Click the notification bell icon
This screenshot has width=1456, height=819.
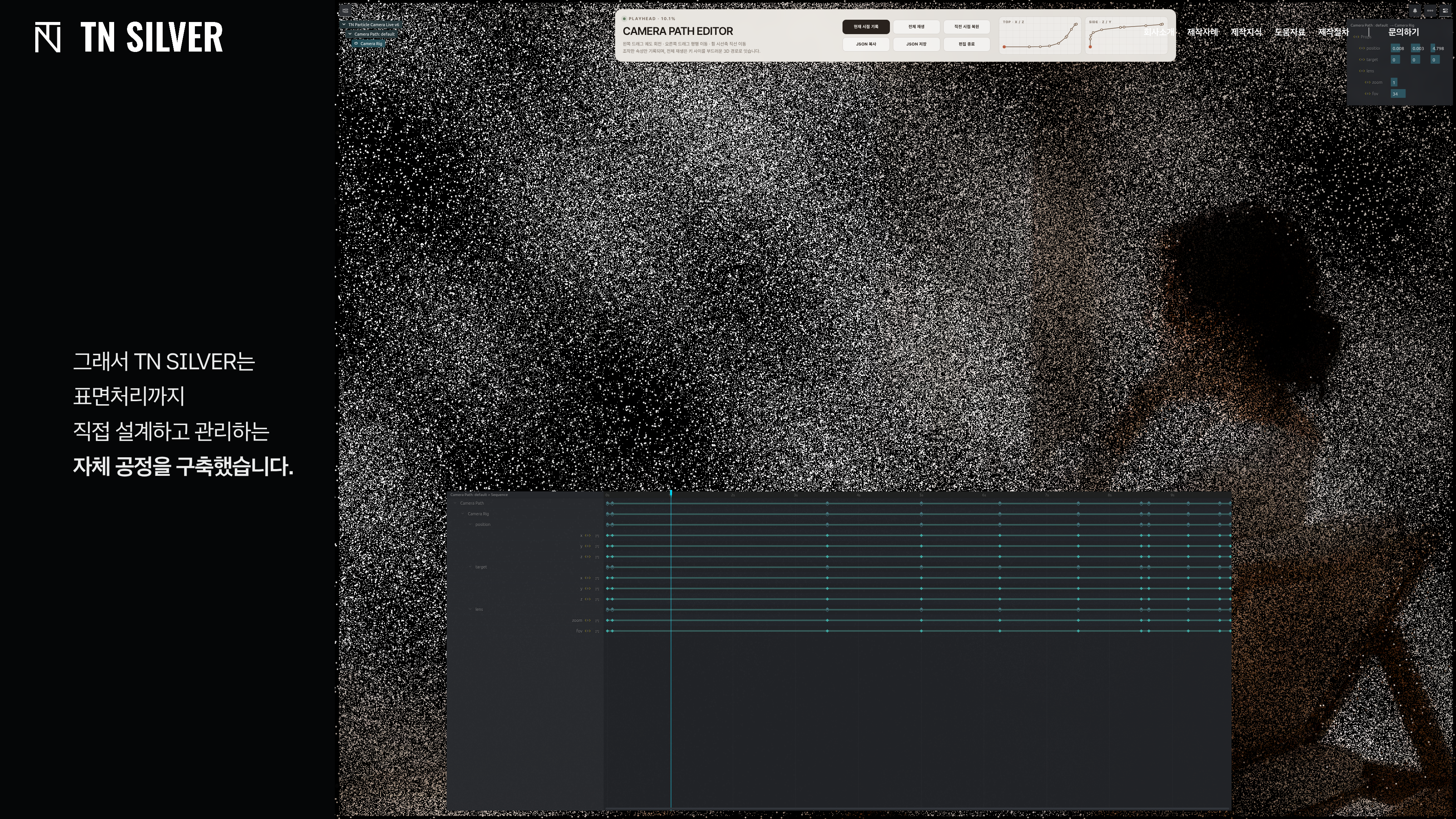[1415, 10]
